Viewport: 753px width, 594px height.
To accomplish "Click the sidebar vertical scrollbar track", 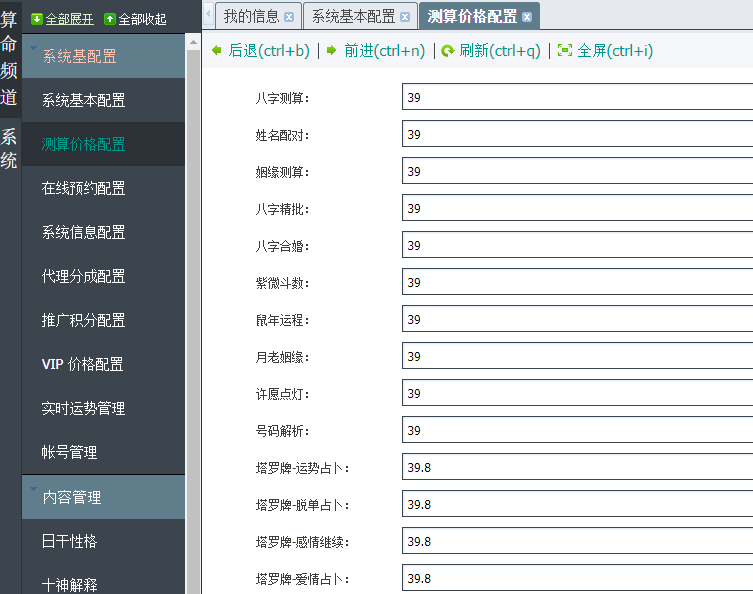I will coord(193,322).
